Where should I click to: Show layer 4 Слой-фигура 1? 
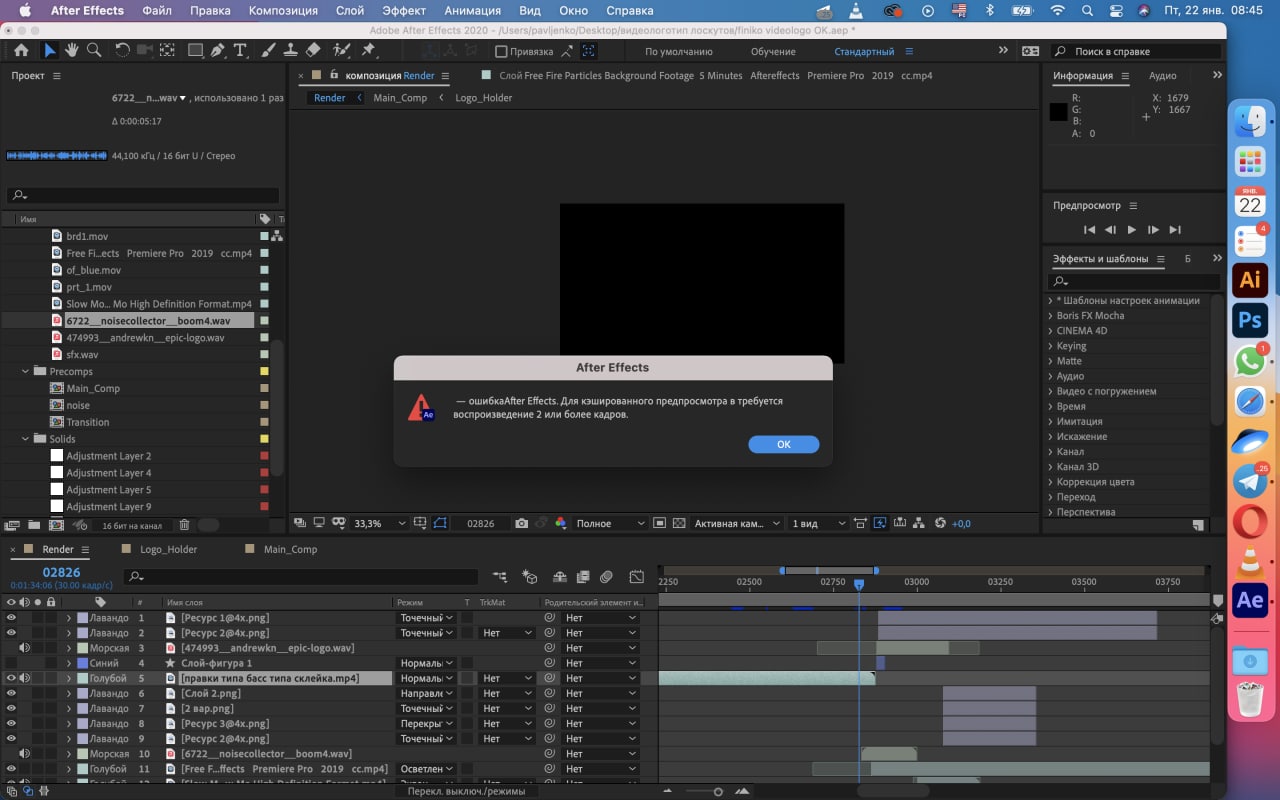tap(12, 663)
